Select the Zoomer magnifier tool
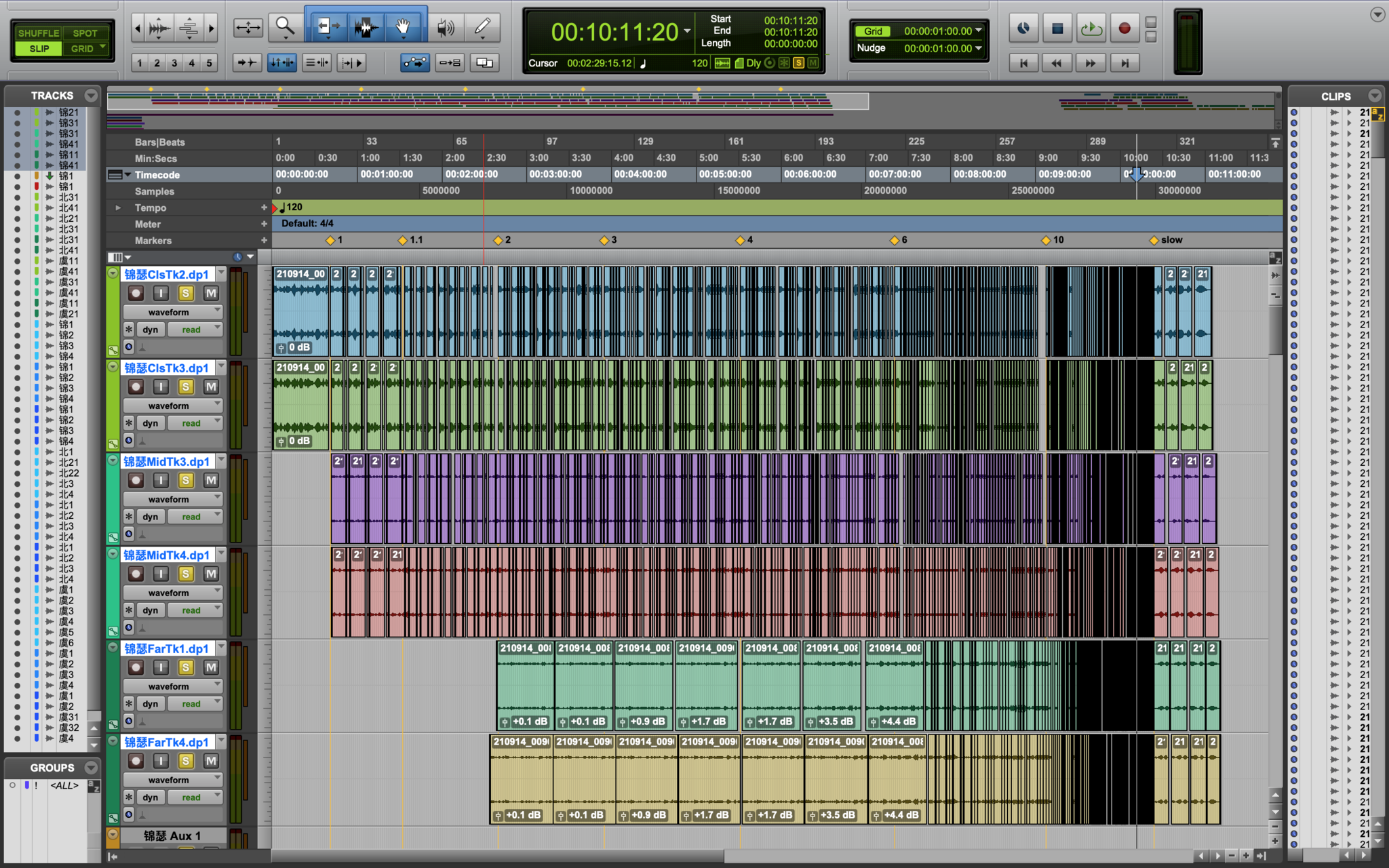Image resolution: width=1389 pixels, height=868 pixels. click(285, 27)
